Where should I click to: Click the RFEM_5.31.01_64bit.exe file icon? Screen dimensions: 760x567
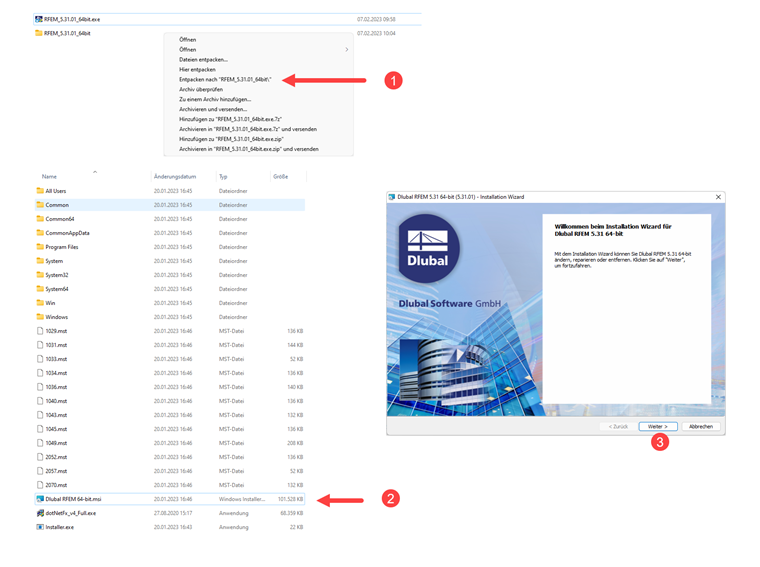pyautogui.click(x=39, y=19)
